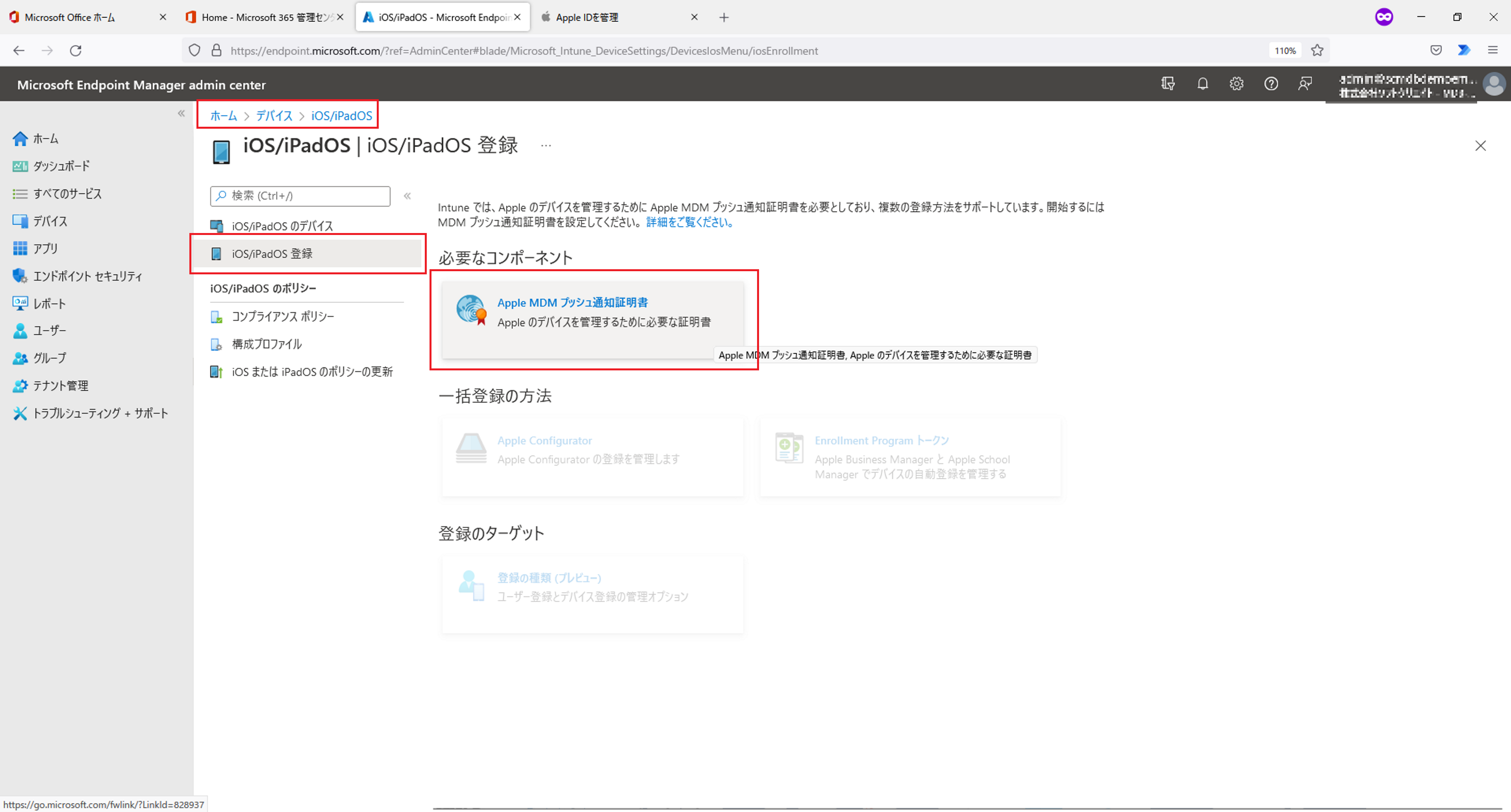1511x812 pixels.
Task: Bookmark this page with the star icon
Action: click(1317, 50)
